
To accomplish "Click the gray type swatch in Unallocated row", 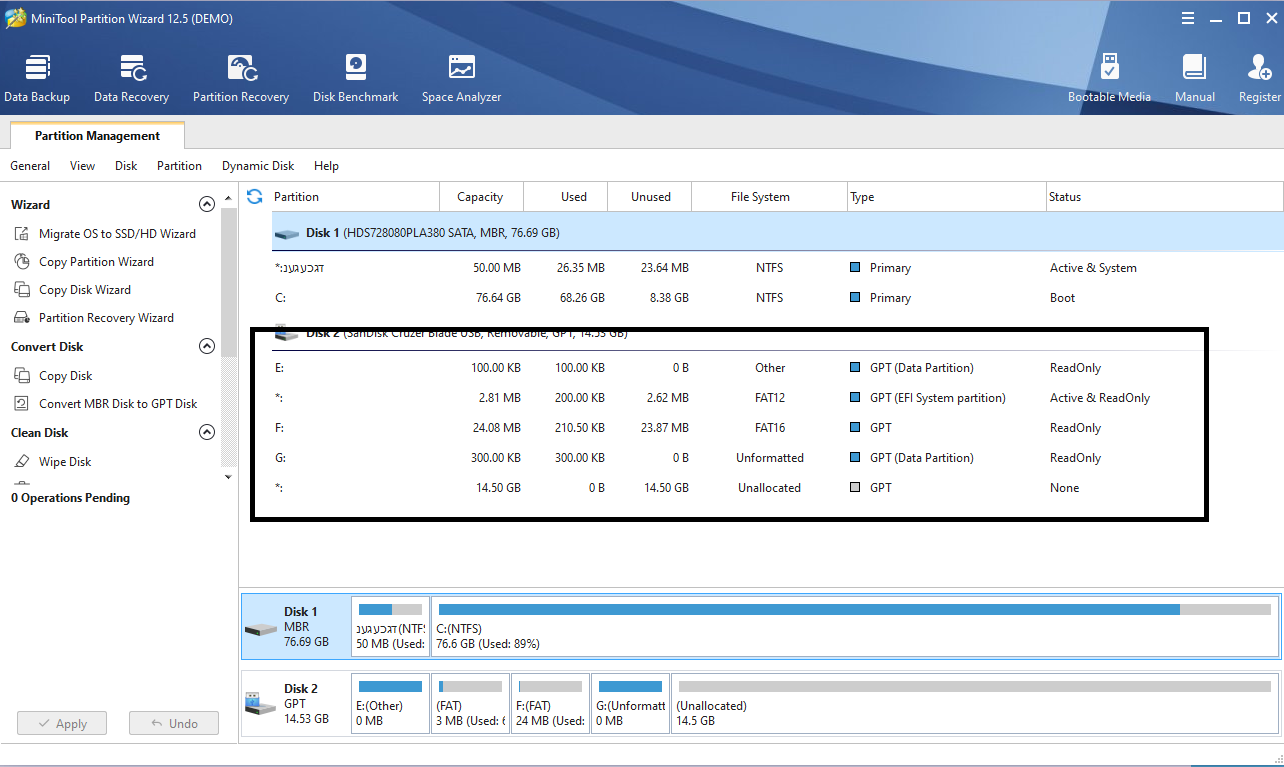I will (855, 488).
